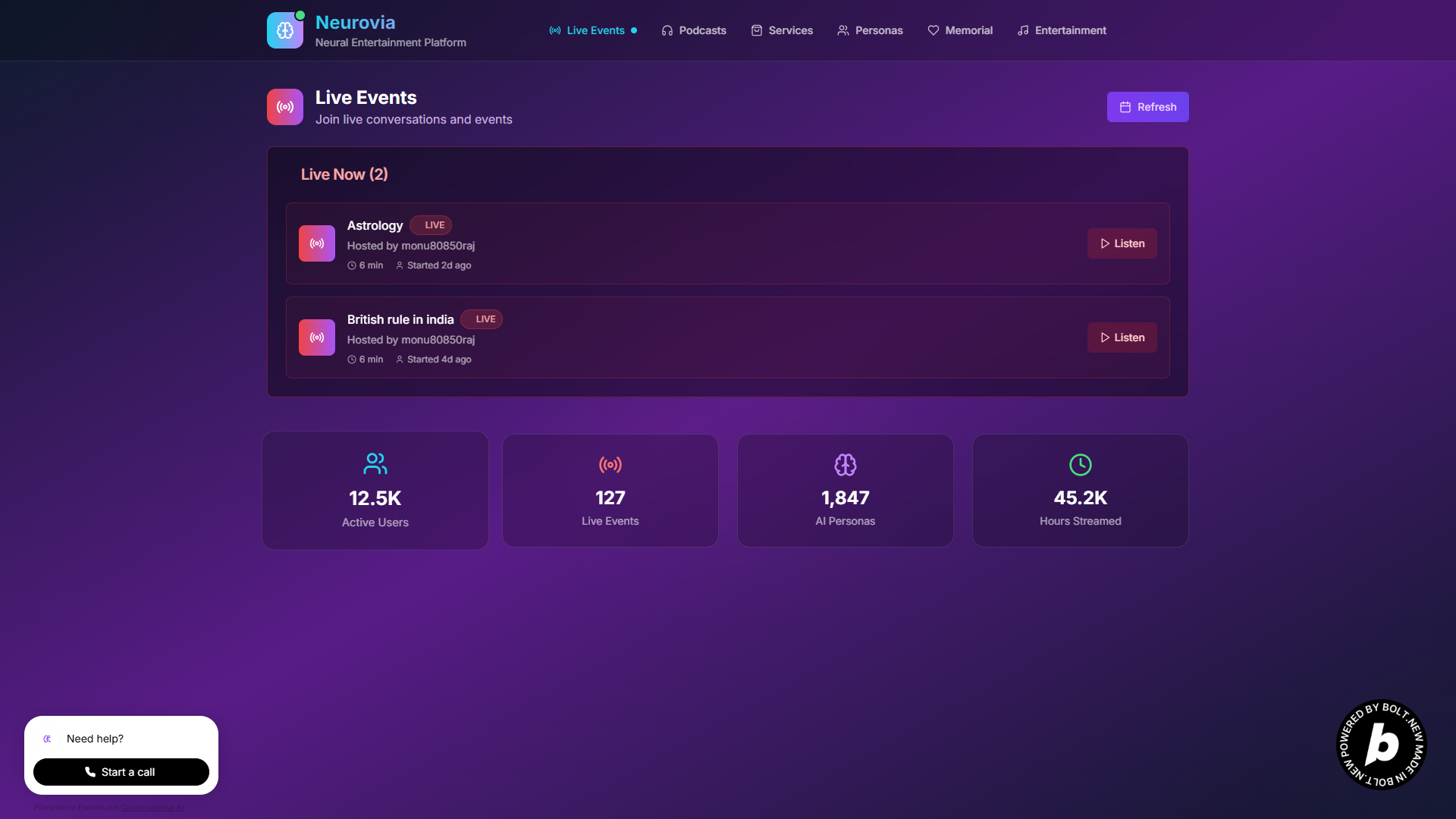Click the Live Events stat broadcast icon
This screenshot has width=1456, height=819.
tap(610, 465)
